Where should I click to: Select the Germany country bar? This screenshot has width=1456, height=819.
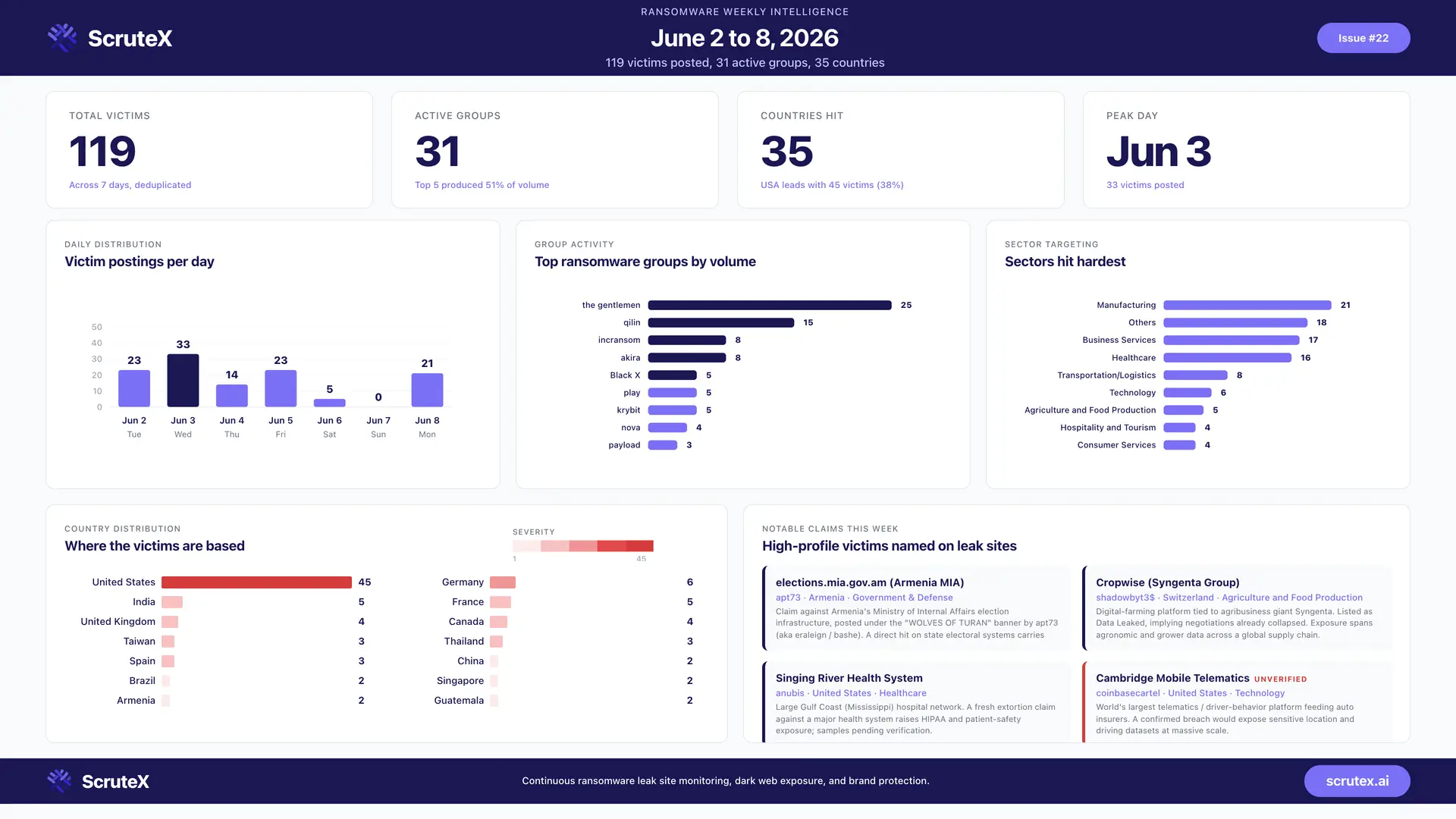(503, 582)
